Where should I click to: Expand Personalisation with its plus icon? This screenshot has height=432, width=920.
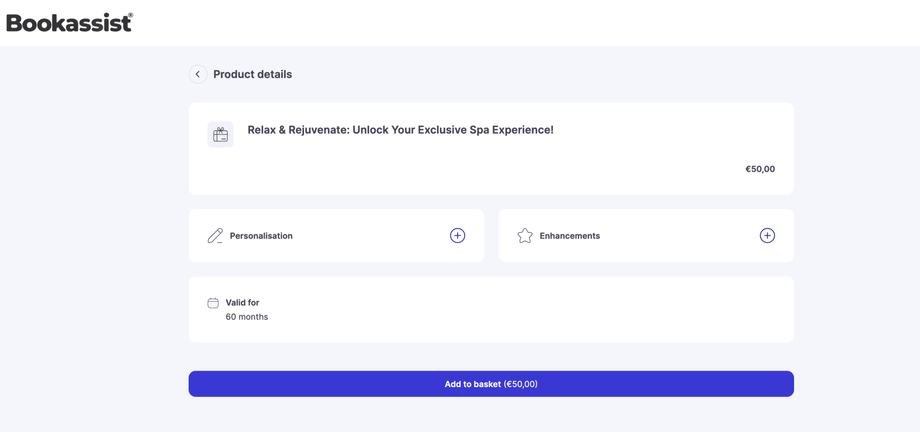(x=457, y=236)
